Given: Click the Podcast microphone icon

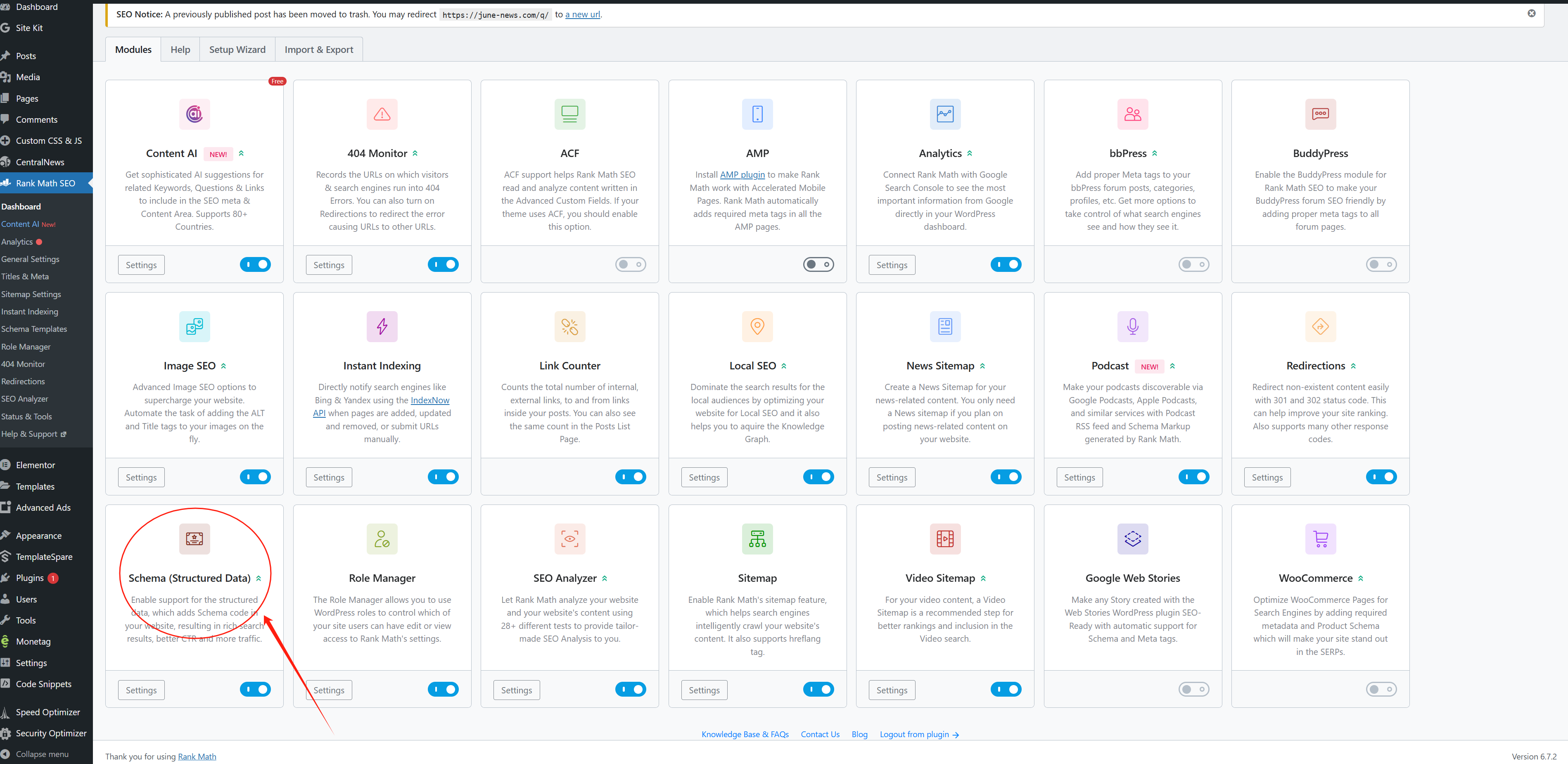Looking at the screenshot, I should pyautogui.click(x=1132, y=326).
